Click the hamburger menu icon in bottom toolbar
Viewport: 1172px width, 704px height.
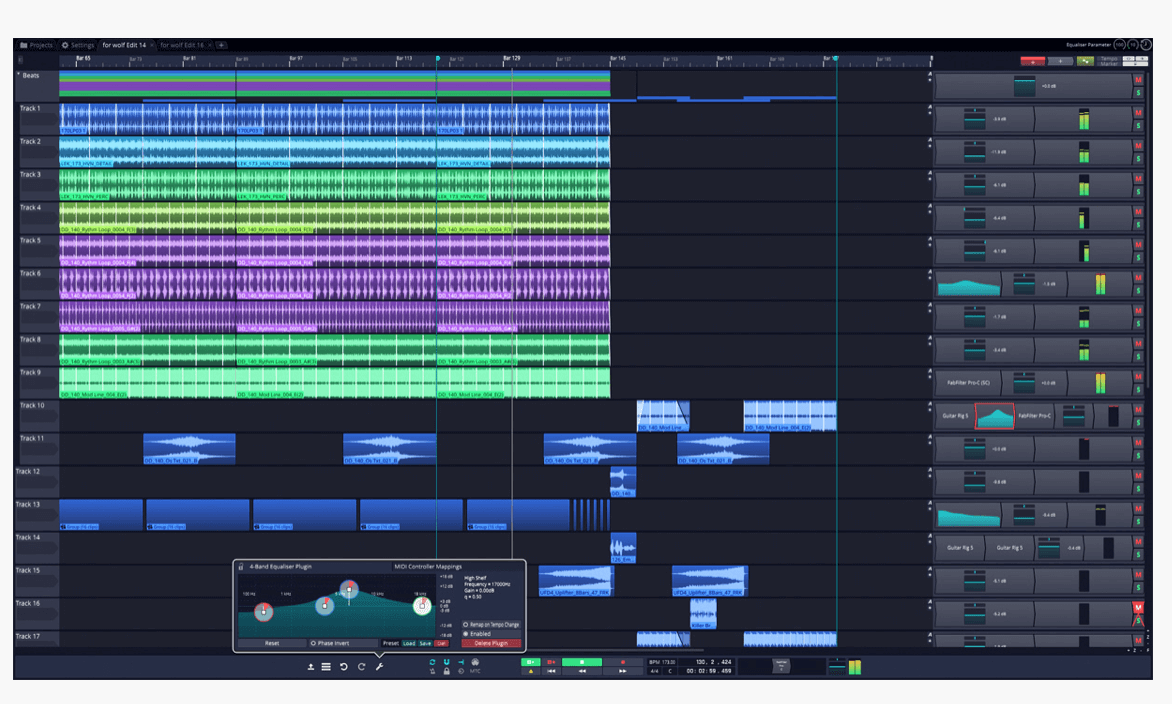(x=326, y=666)
